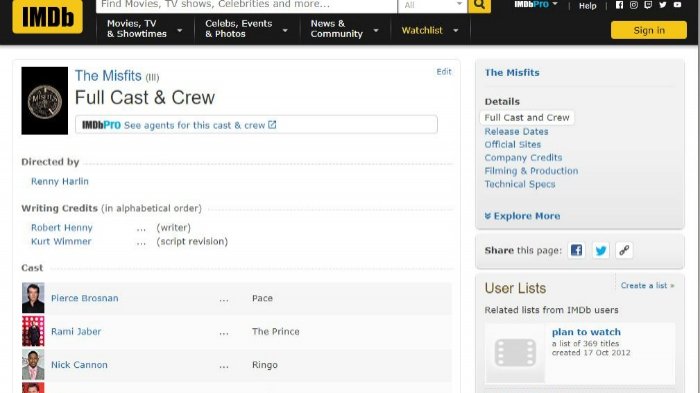Open IMDb Instagram icon in header
Viewport: 700px width, 393px height.
coord(633,5)
